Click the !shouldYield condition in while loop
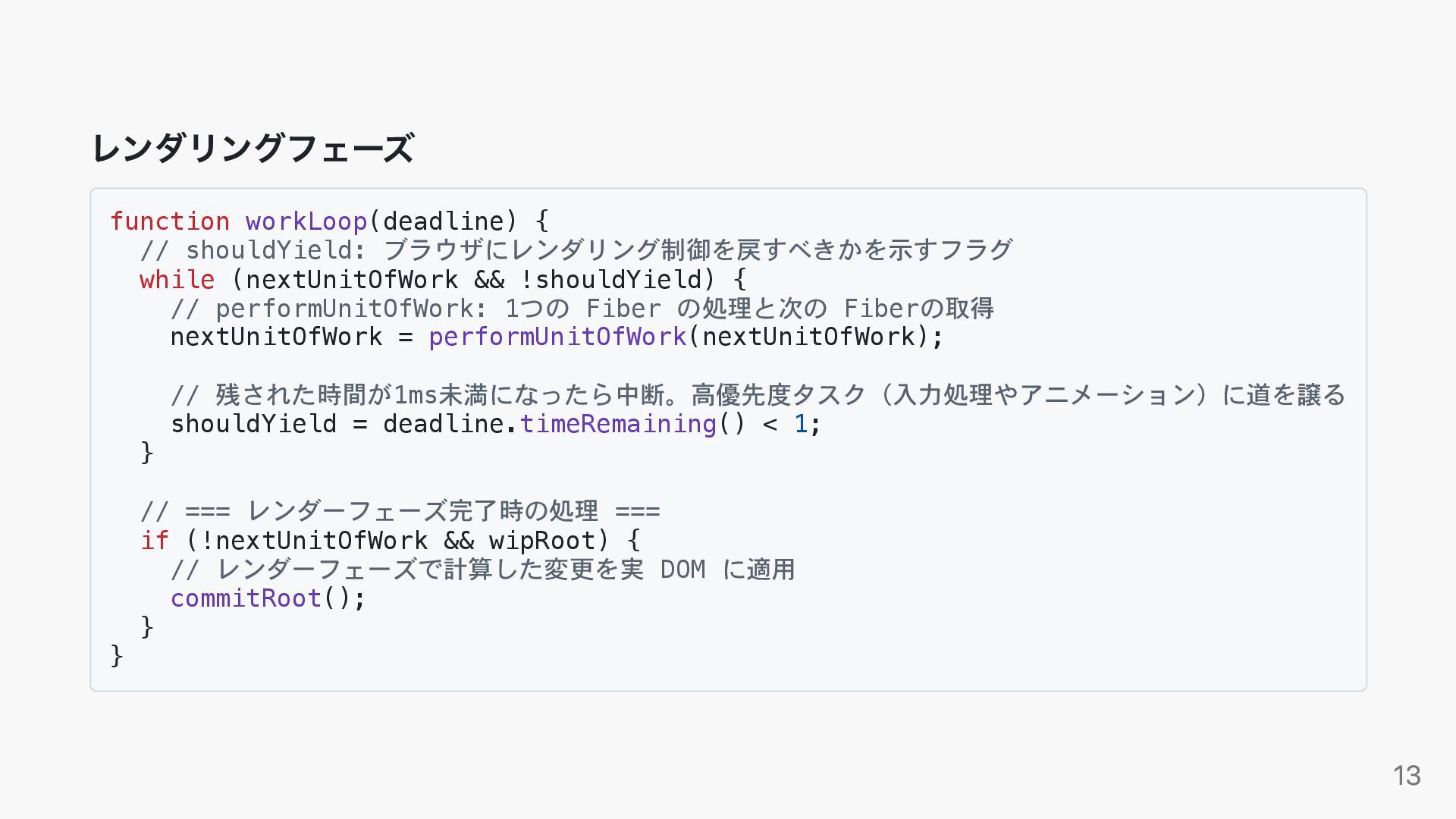Image resolution: width=1456 pixels, height=819 pixels. coord(610,280)
